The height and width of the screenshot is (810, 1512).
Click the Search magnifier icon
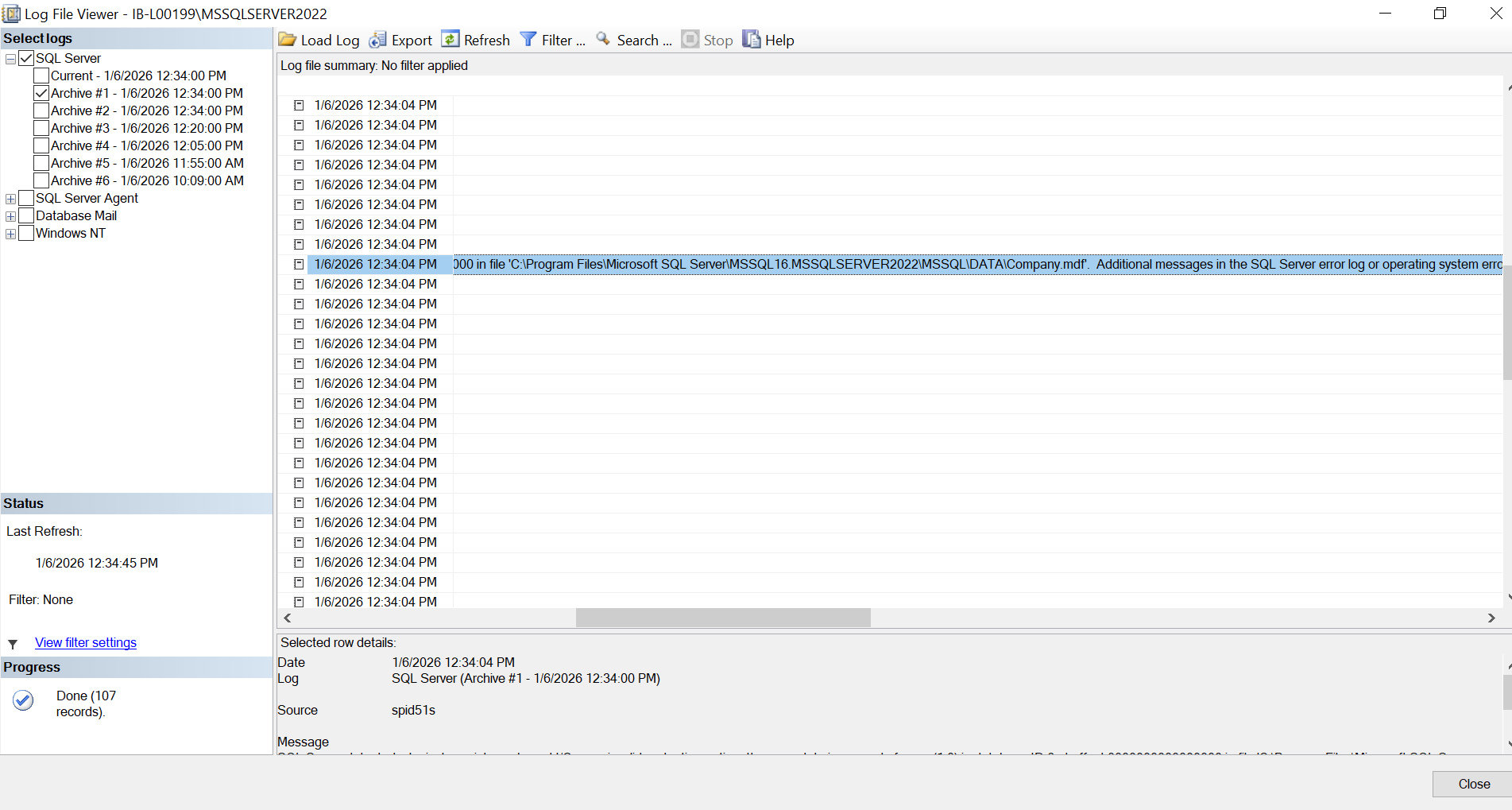[604, 39]
